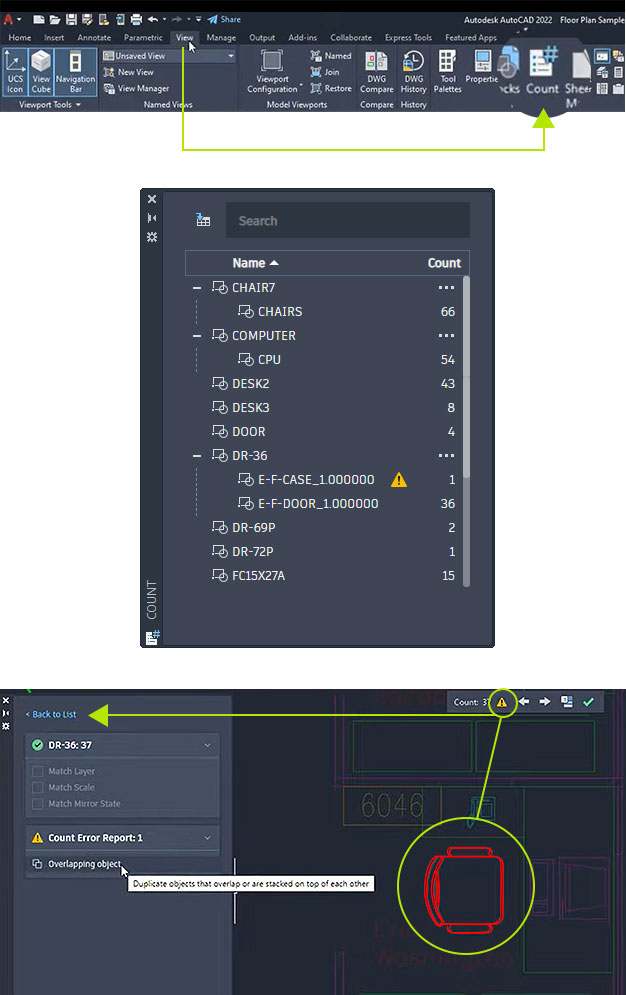The image size is (626, 995).
Task: Open the Tool Palettes
Action: 447,71
